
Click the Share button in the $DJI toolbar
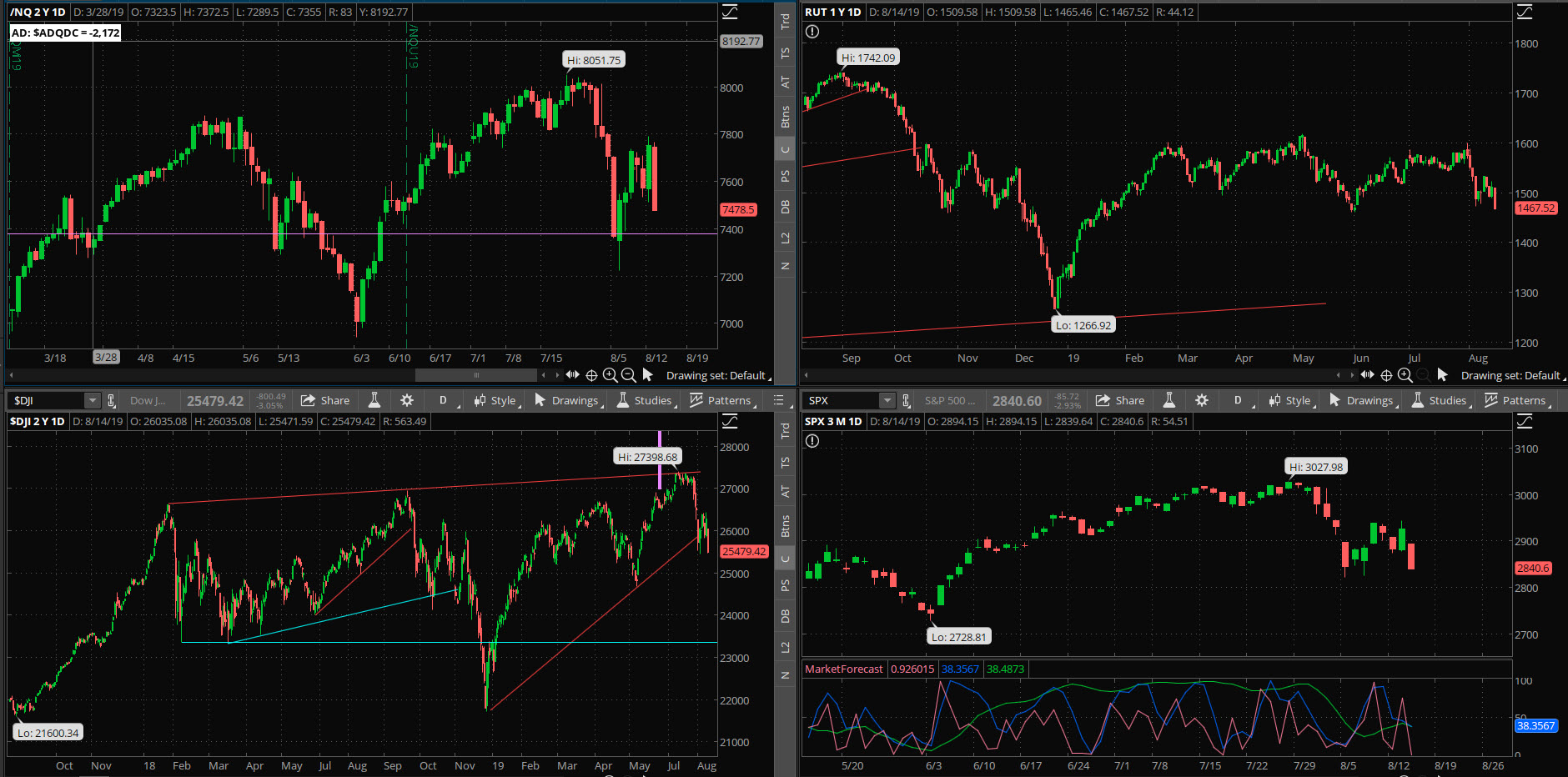point(325,400)
